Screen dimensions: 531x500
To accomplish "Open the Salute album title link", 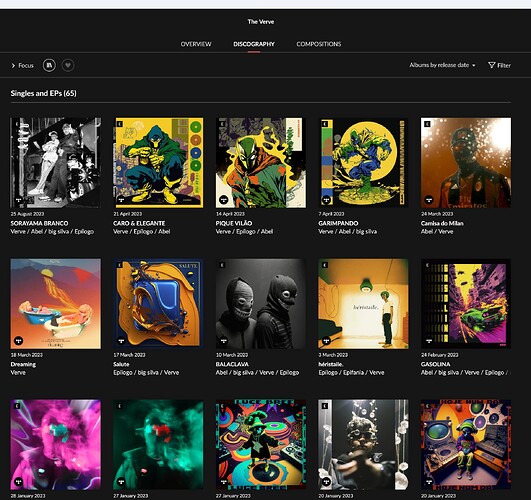I will point(121,364).
